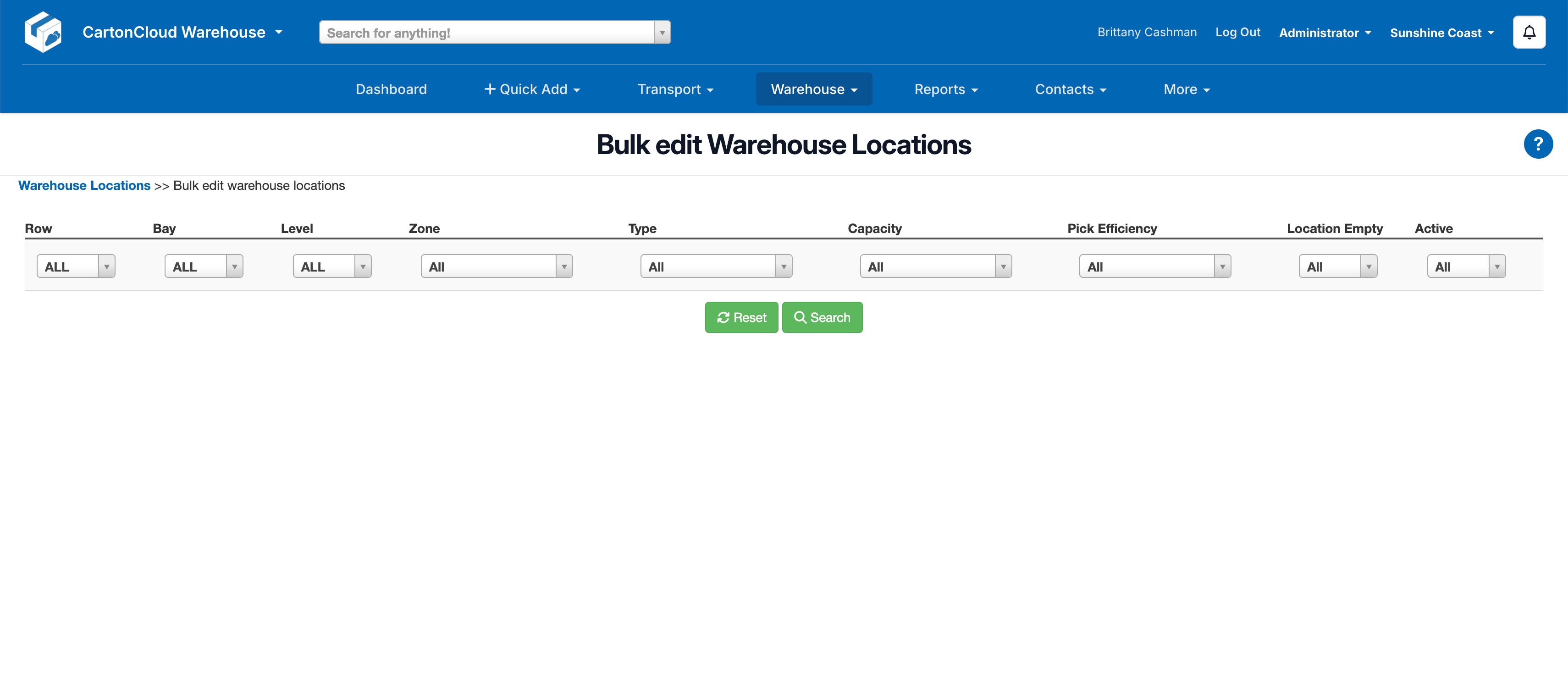Open the Warehouse menu
The height and width of the screenshot is (677, 1568).
click(813, 89)
